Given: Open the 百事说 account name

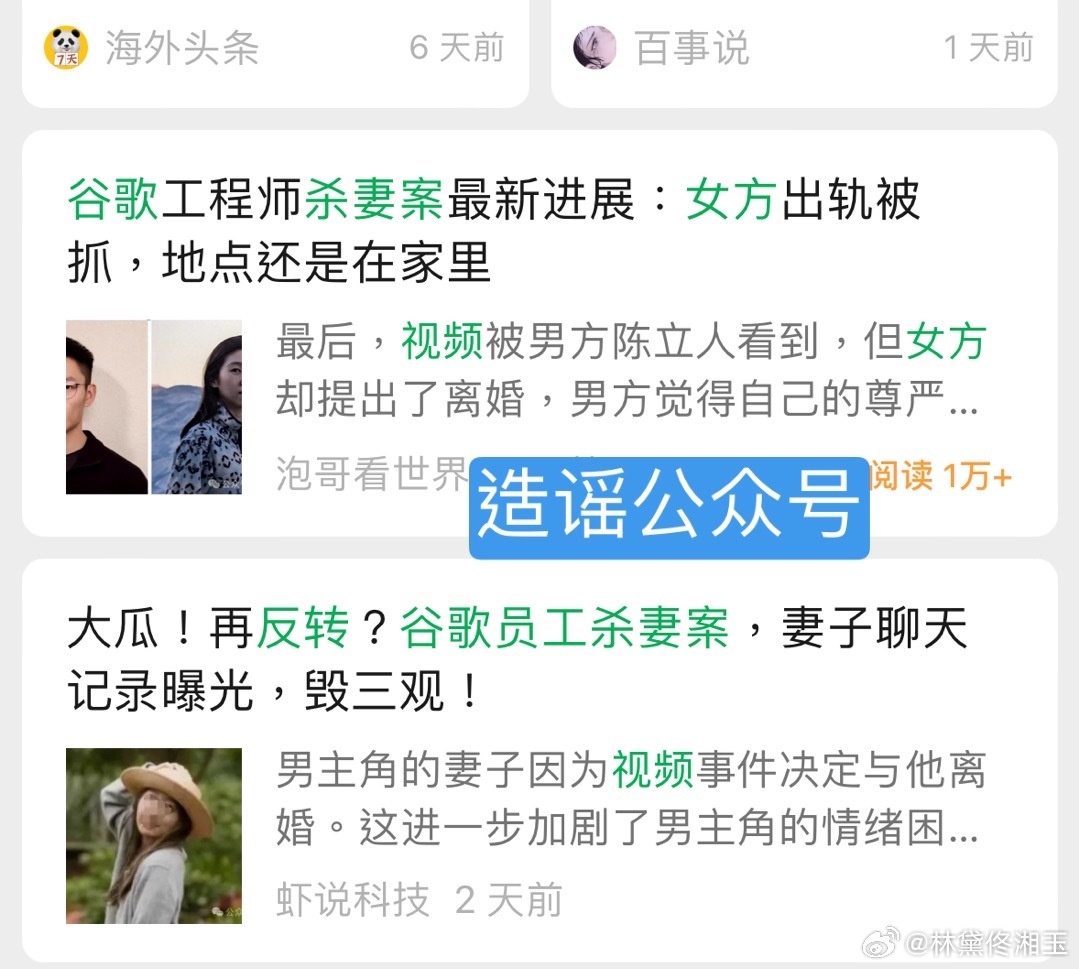Looking at the screenshot, I should tap(692, 48).
